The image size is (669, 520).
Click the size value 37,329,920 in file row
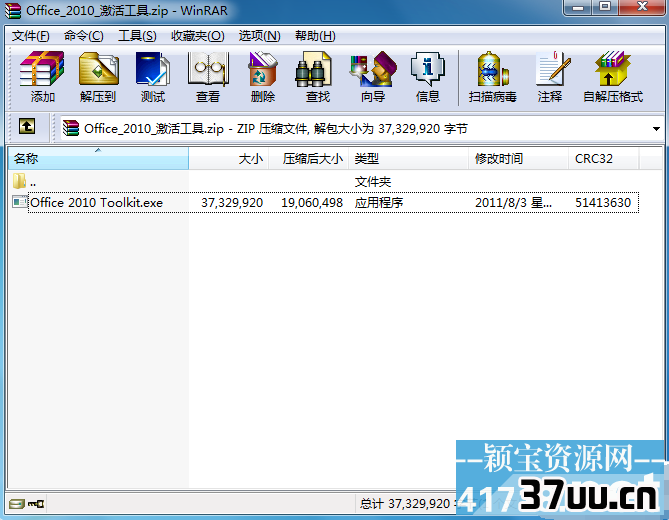coord(232,203)
